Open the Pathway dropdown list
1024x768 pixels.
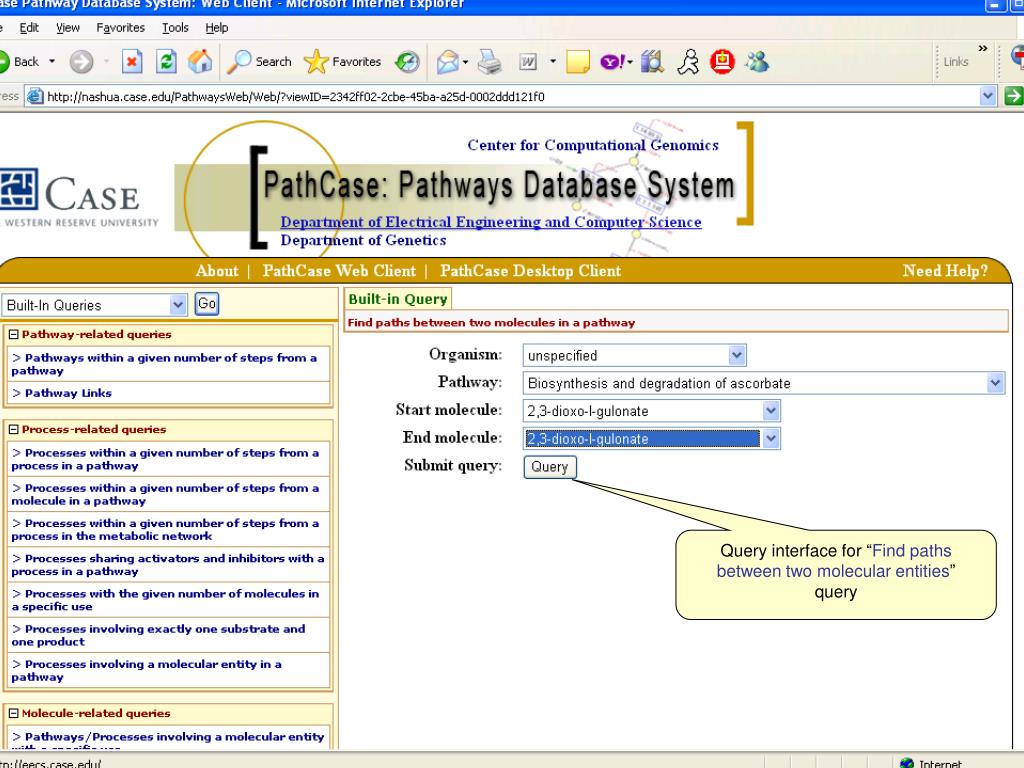pos(995,383)
